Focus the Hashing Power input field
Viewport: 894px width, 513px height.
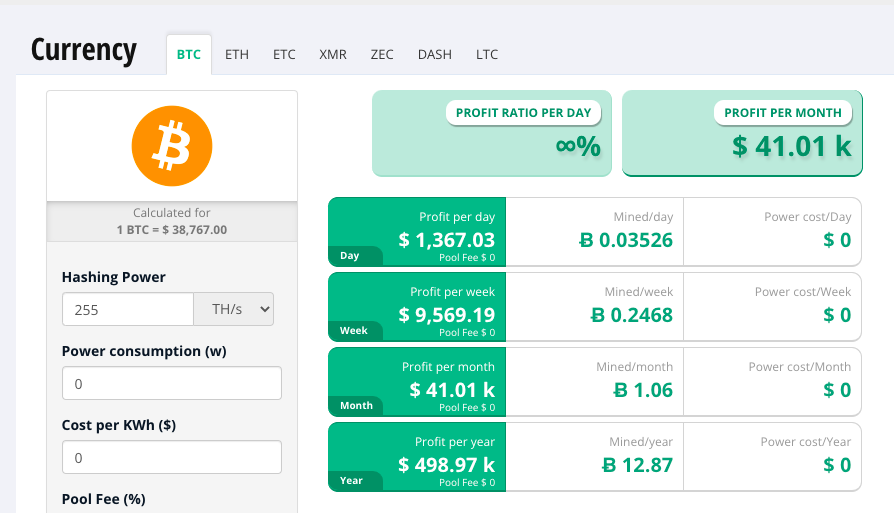(x=128, y=310)
